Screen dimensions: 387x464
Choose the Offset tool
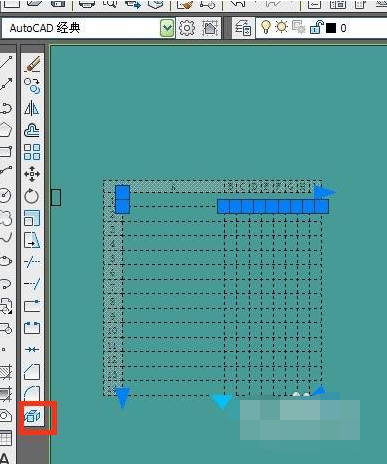coord(32,130)
